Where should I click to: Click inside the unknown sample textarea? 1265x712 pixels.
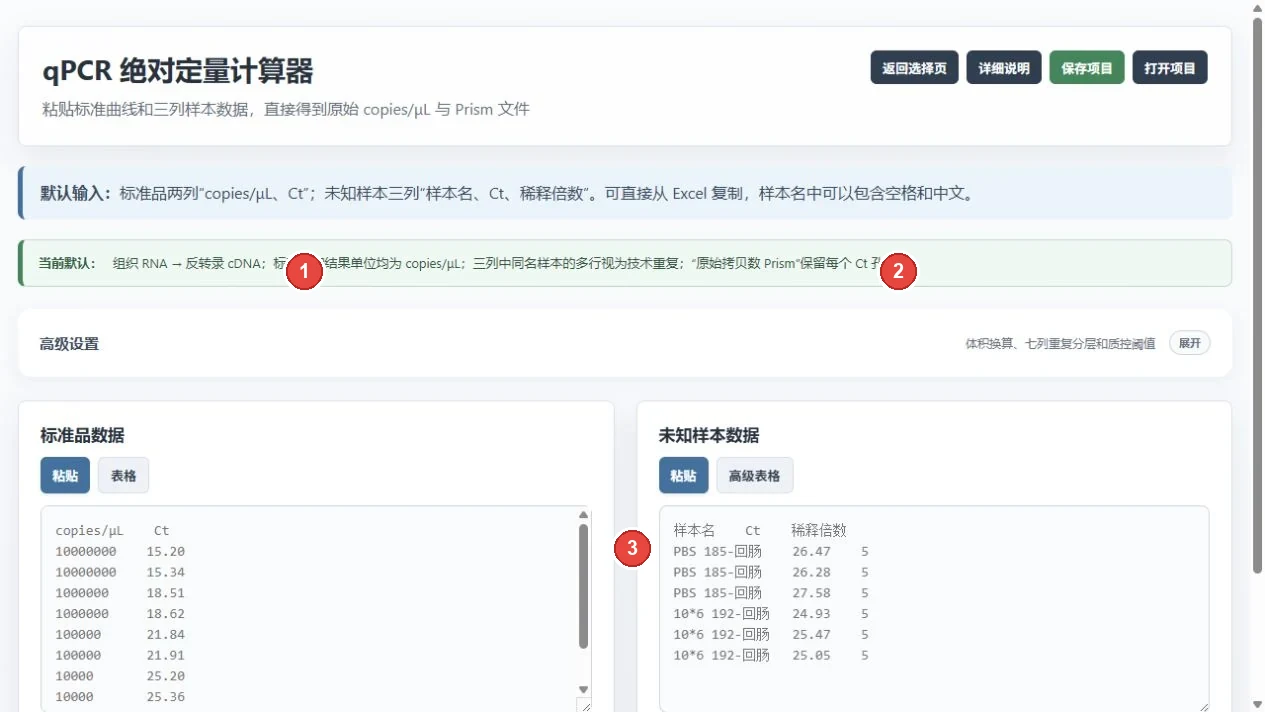tap(934, 608)
